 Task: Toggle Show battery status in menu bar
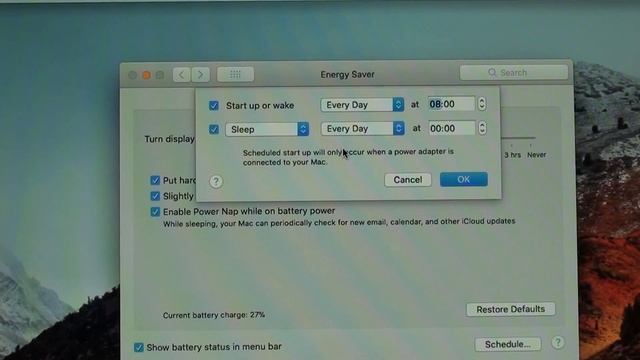click(139, 347)
